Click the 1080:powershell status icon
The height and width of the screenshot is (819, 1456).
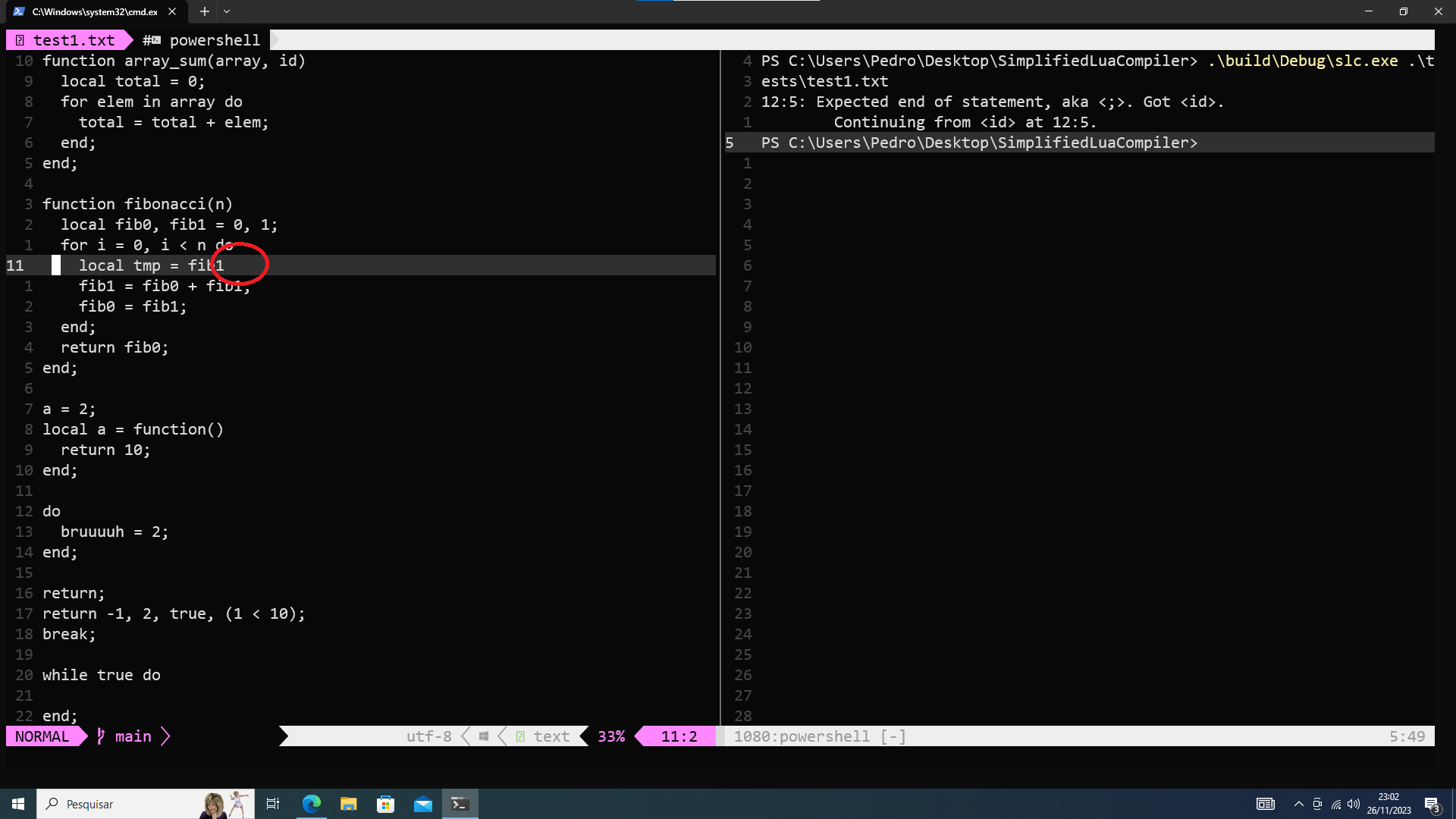pos(818,736)
